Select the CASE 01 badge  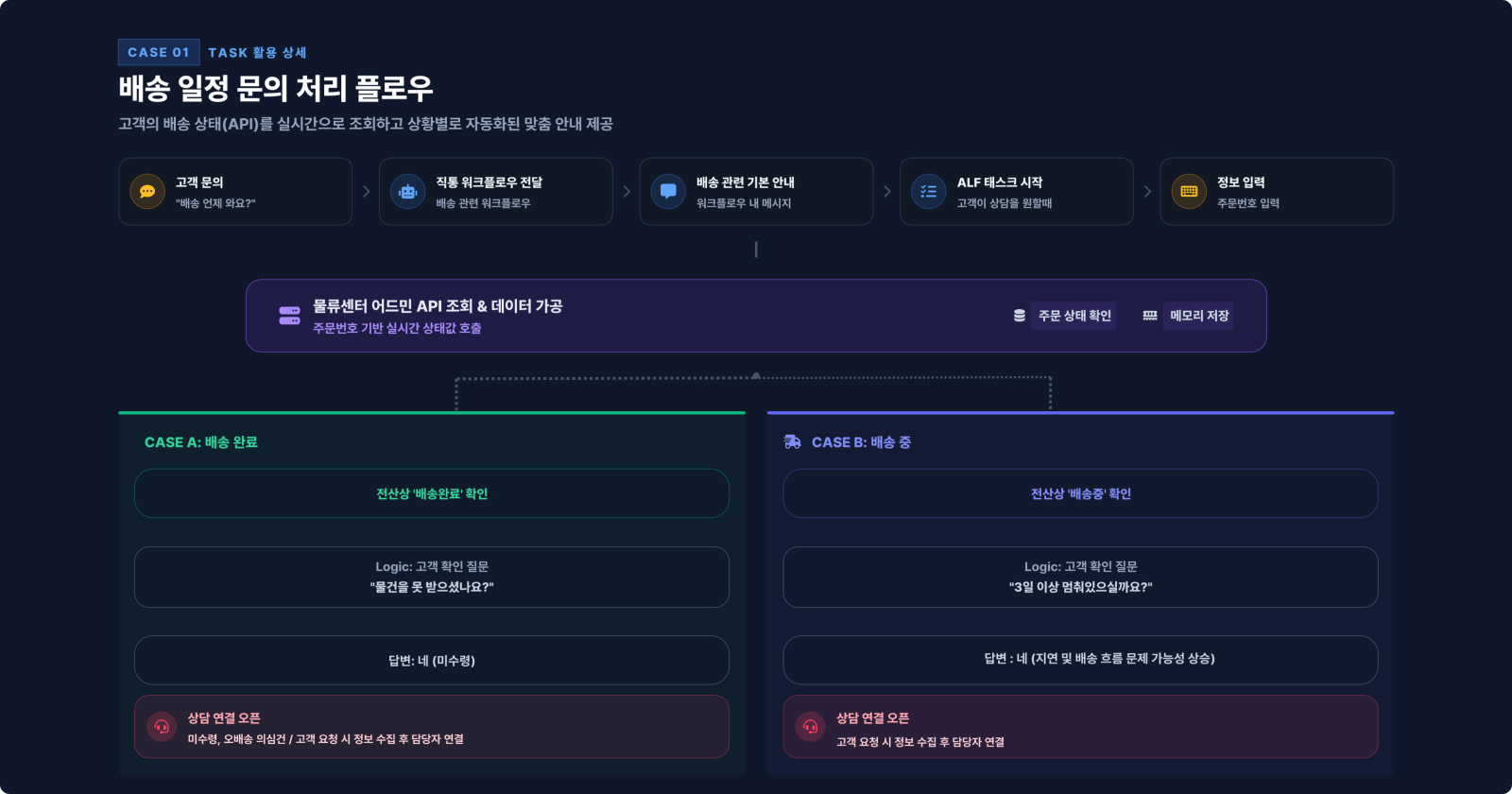point(159,53)
